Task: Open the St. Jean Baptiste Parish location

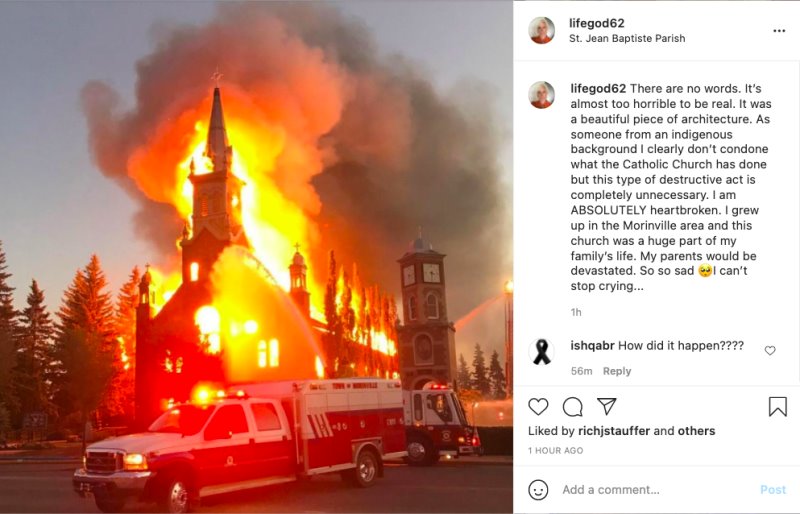Action: pos(627,38)
